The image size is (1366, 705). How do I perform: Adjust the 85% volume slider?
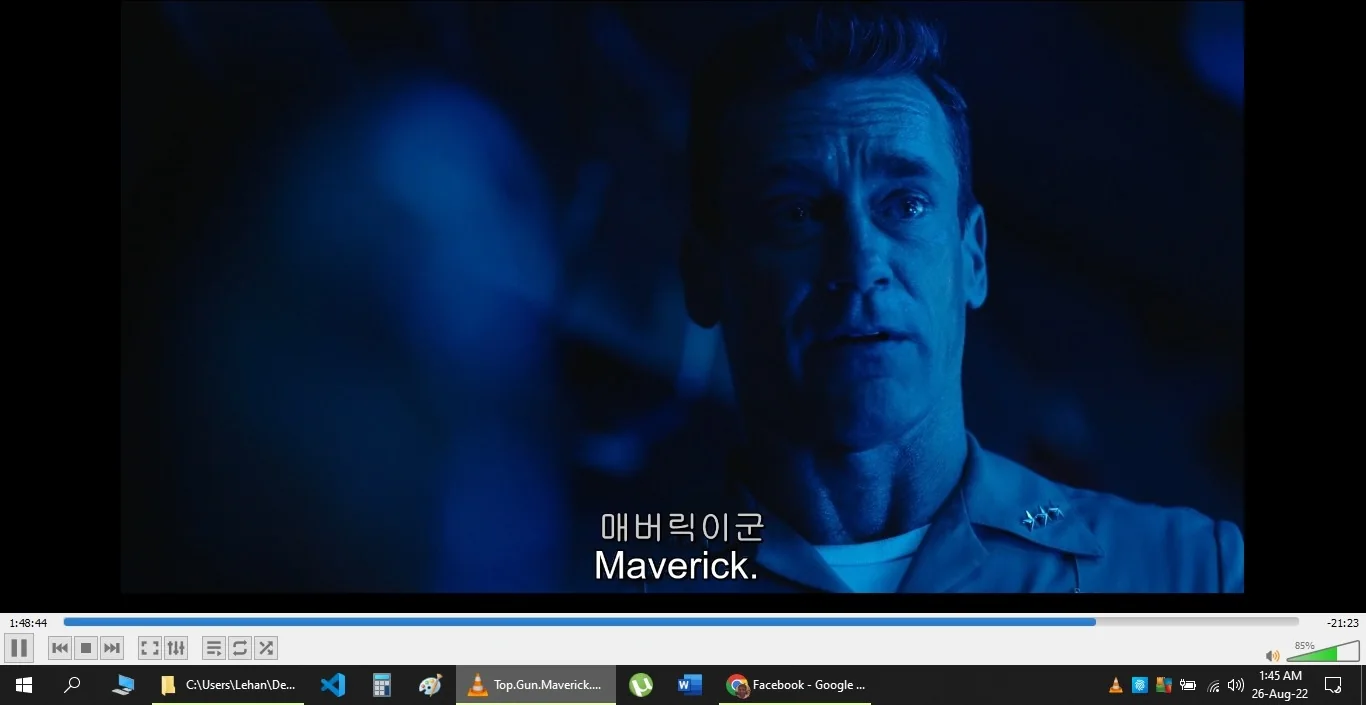(x=1322, y=651)
